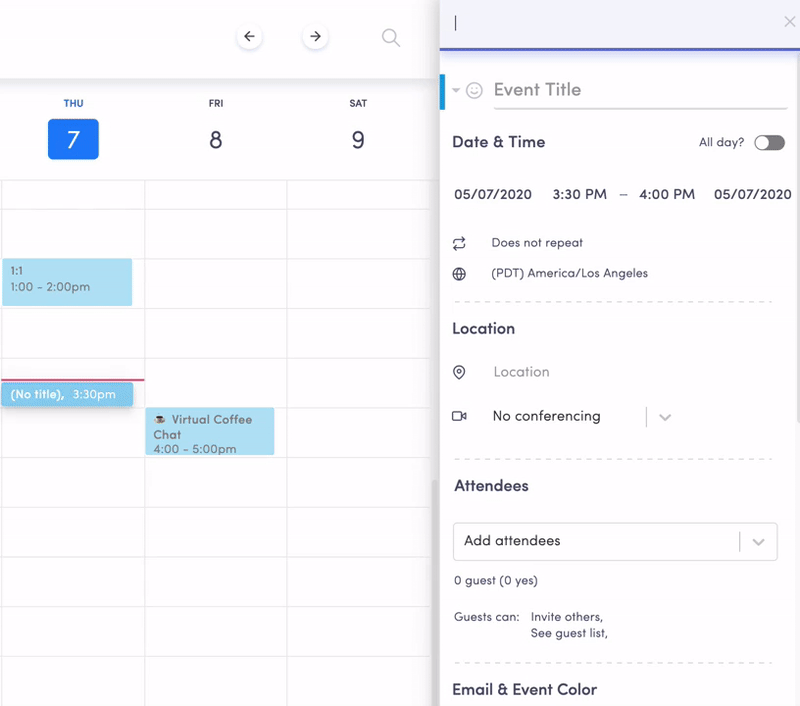This screenshot has height=706, width=800.
Task: Expand the No conferencing dropdown
Action: 664,416
